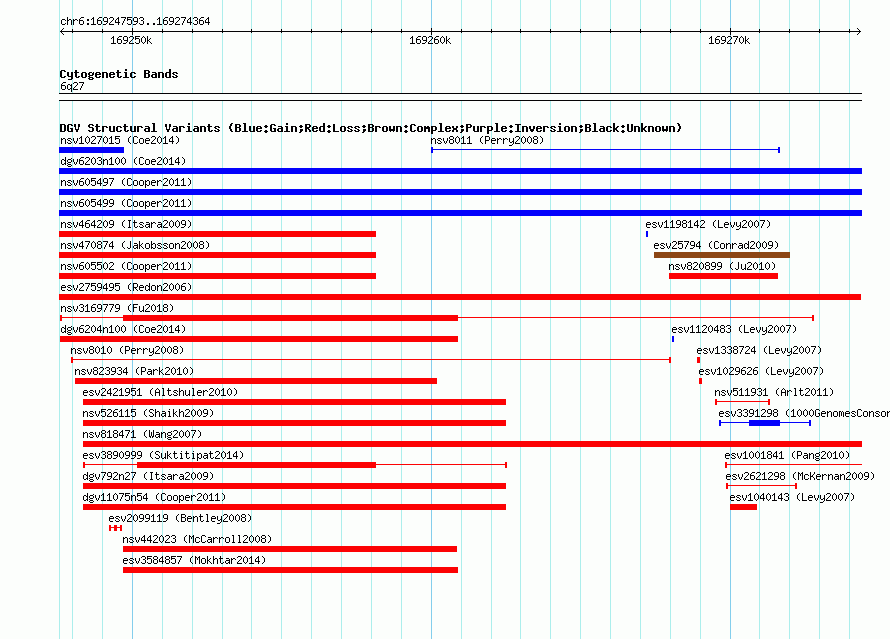
Task: Click the red nsv823934 loss bar
Action: coord(256,381)
